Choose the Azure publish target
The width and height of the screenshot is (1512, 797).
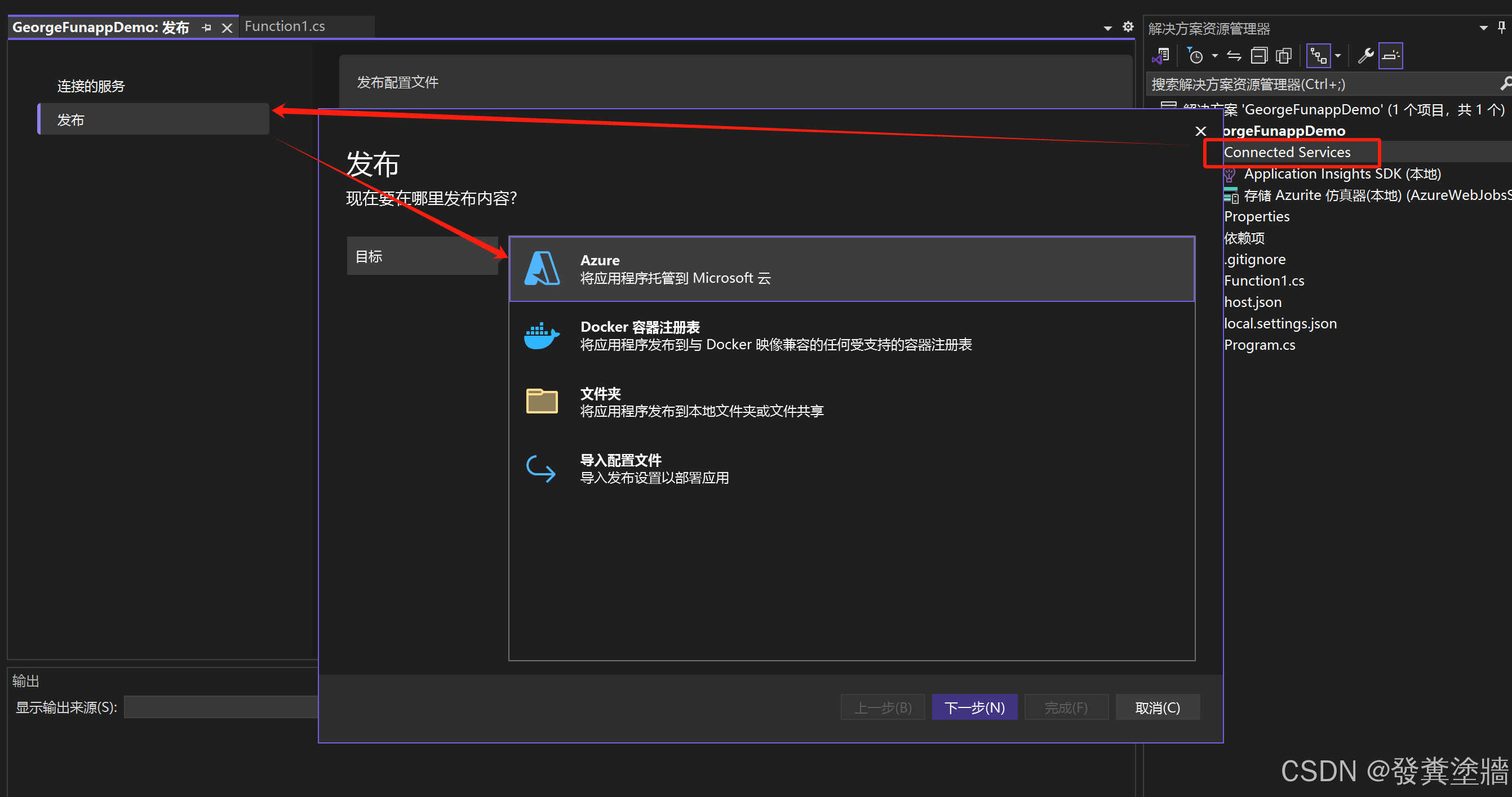point(852,269)
